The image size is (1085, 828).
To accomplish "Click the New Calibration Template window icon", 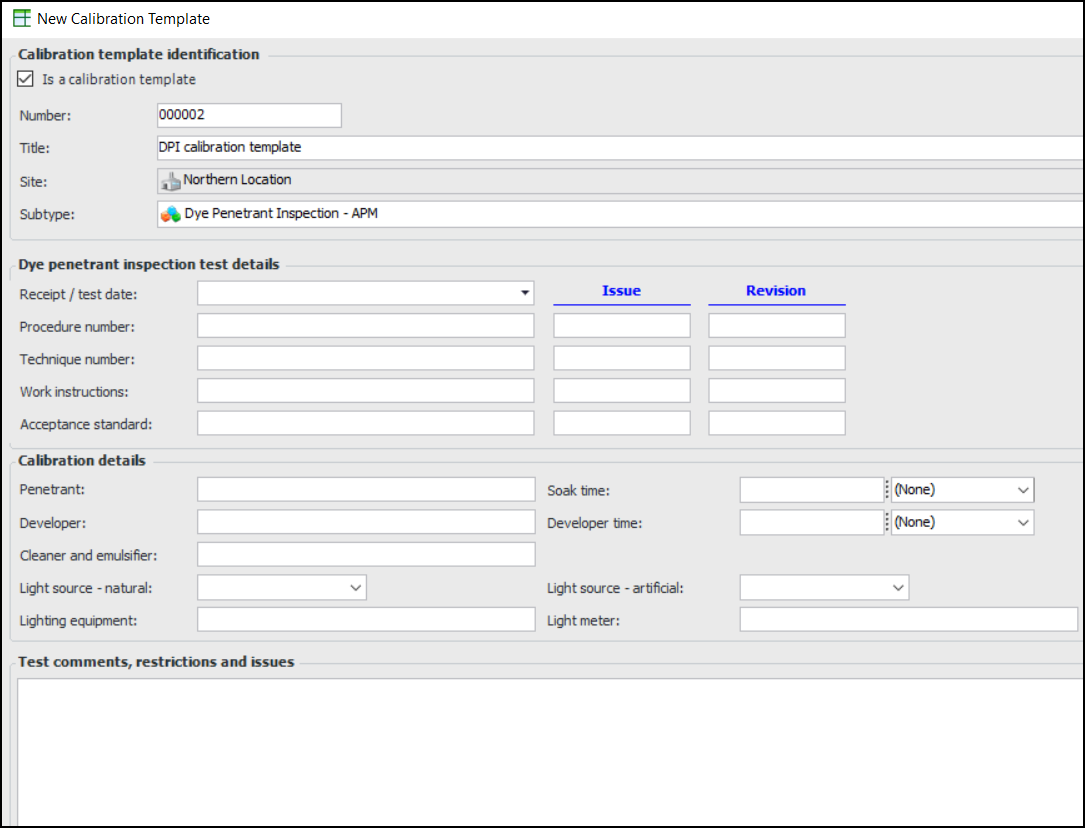I will point(20,18).
